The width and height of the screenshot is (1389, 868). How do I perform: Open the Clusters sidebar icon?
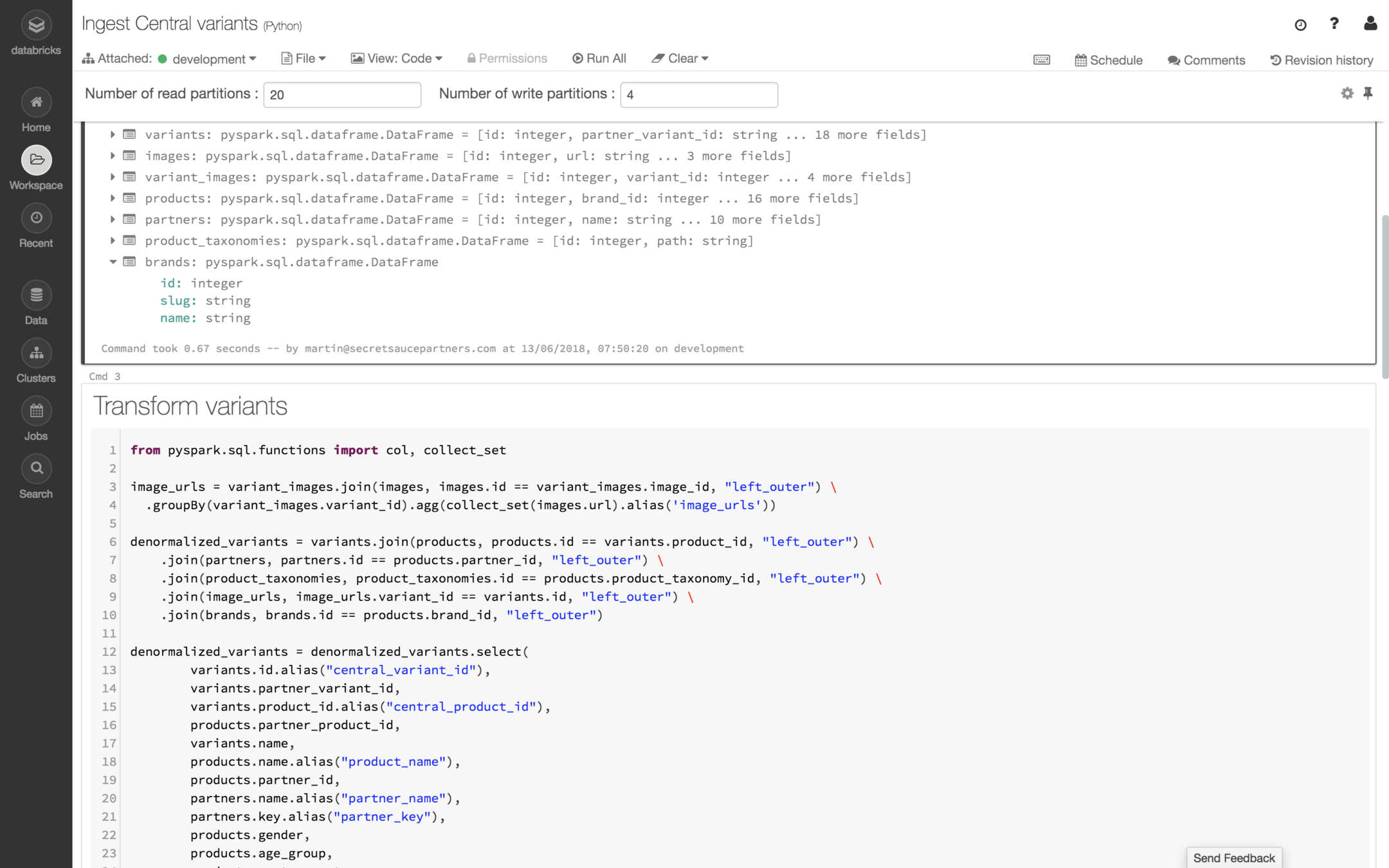click(36, 354)
